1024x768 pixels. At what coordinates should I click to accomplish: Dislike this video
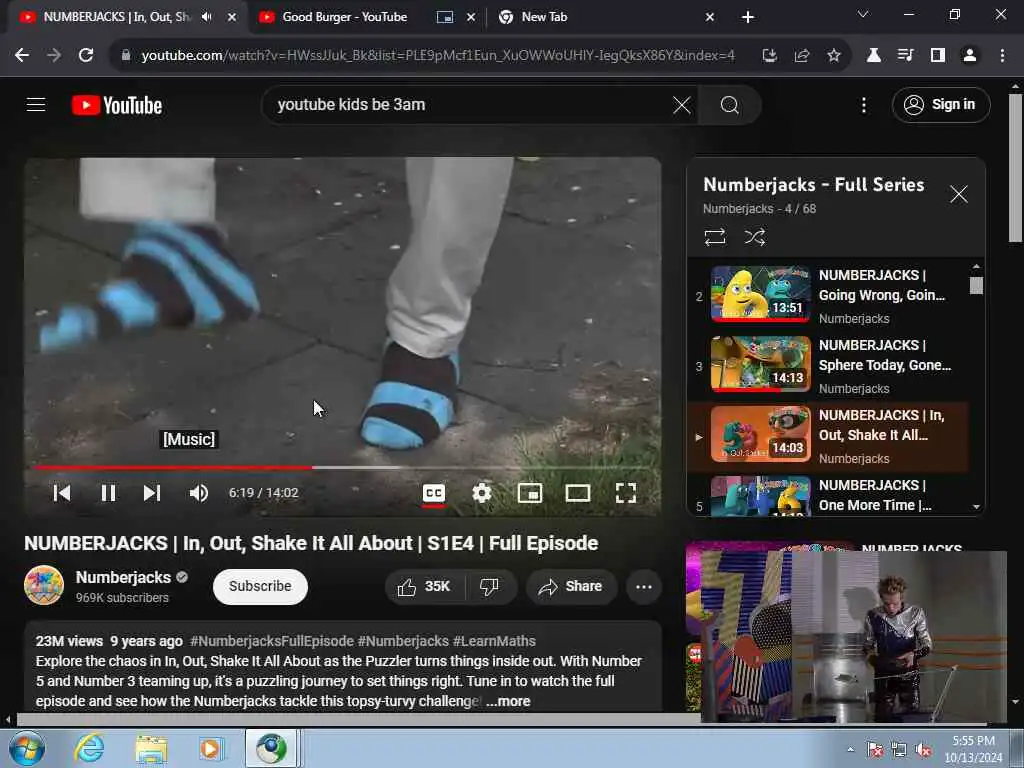(x=490, y=586)
